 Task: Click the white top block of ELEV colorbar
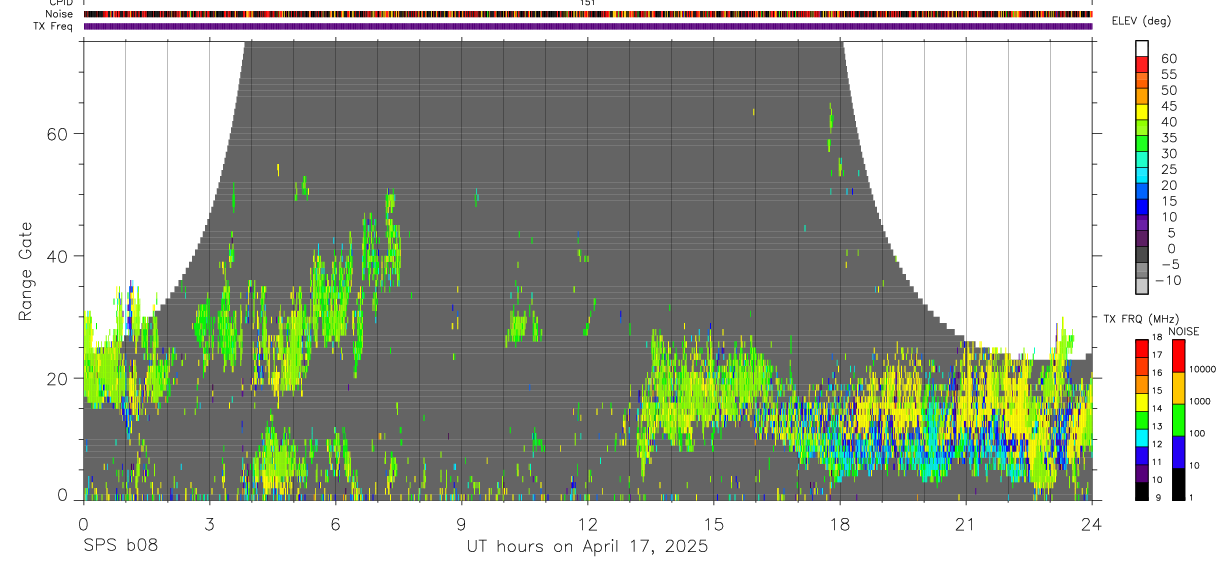pyautogui.click(x=1142, y=48)
